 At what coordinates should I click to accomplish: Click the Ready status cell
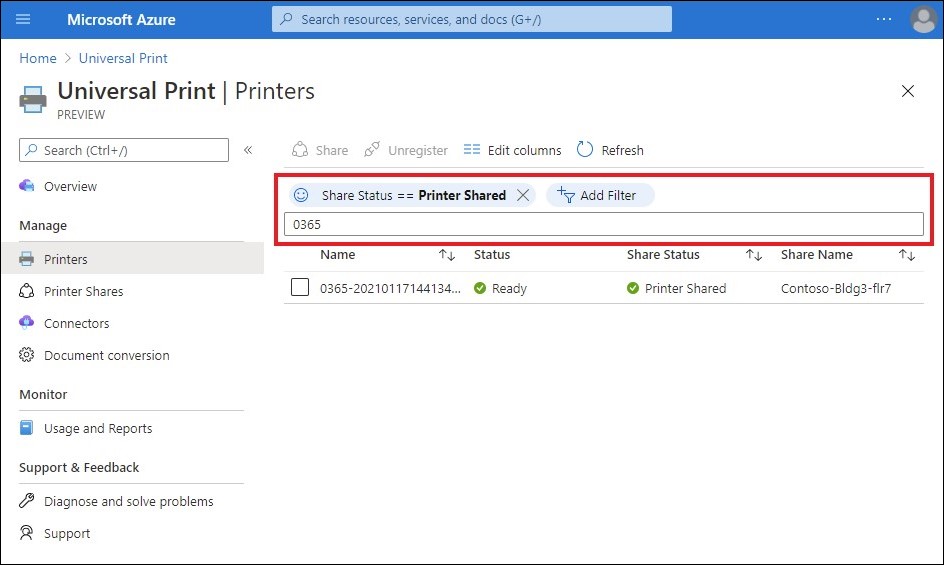coord(500,289)
